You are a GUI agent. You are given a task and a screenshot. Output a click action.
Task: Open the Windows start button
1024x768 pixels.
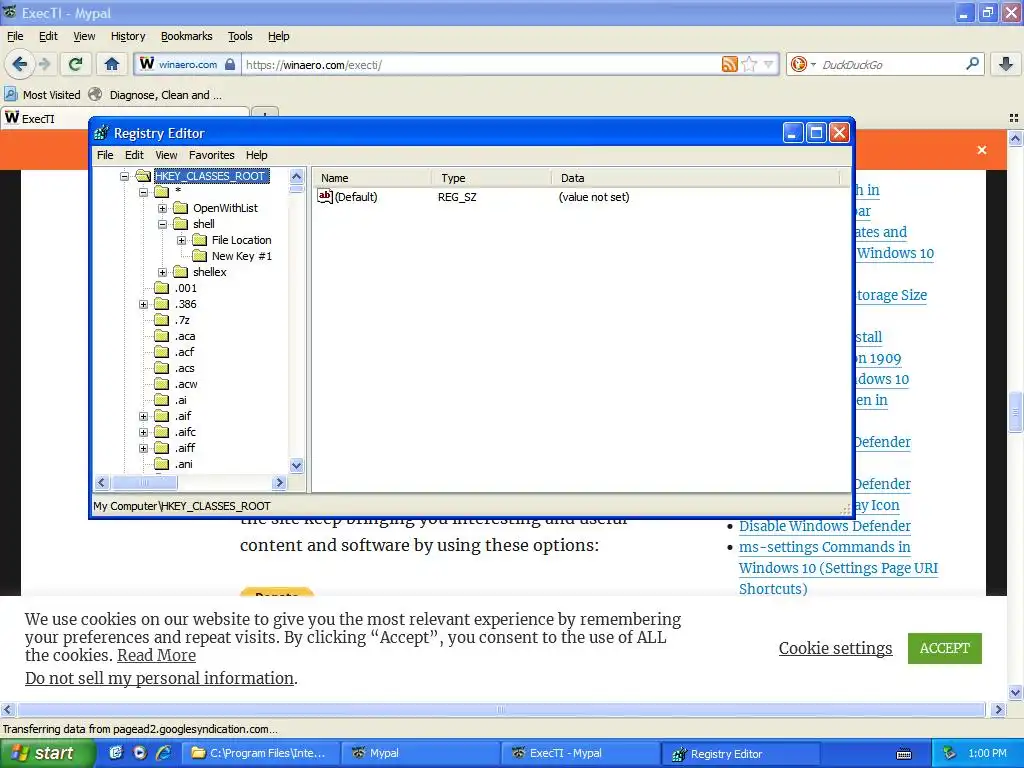47,753
